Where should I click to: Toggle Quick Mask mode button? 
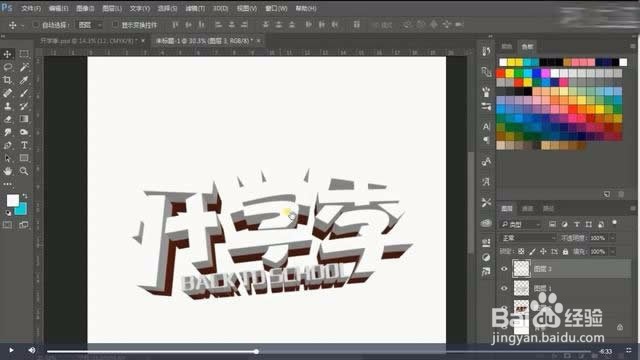coord(7,225)
